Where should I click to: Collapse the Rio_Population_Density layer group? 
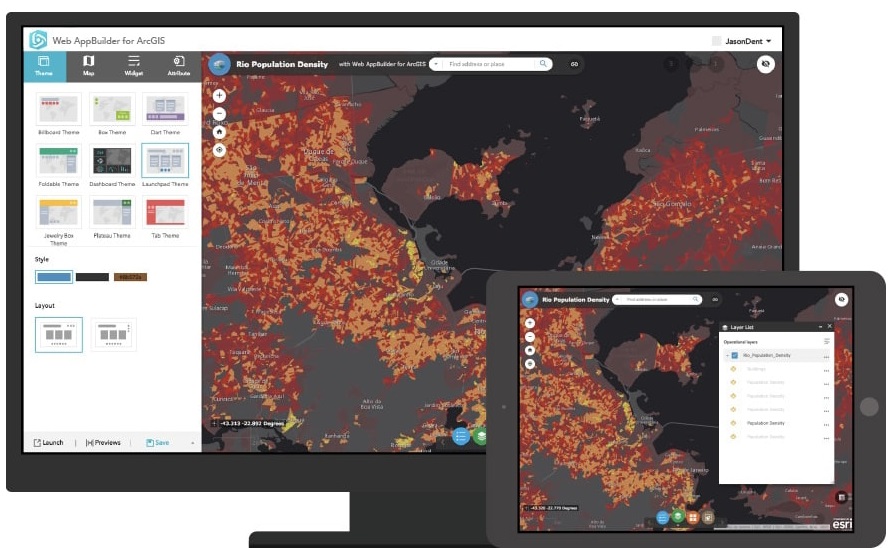point(727,355)
